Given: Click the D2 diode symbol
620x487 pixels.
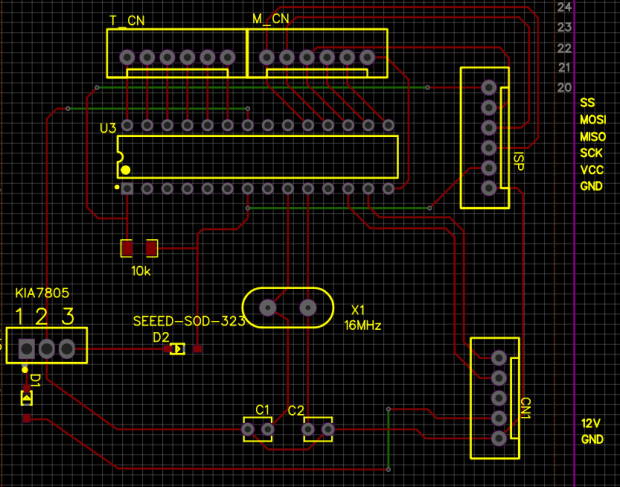Looking at the screenshot, I should 178,349.
